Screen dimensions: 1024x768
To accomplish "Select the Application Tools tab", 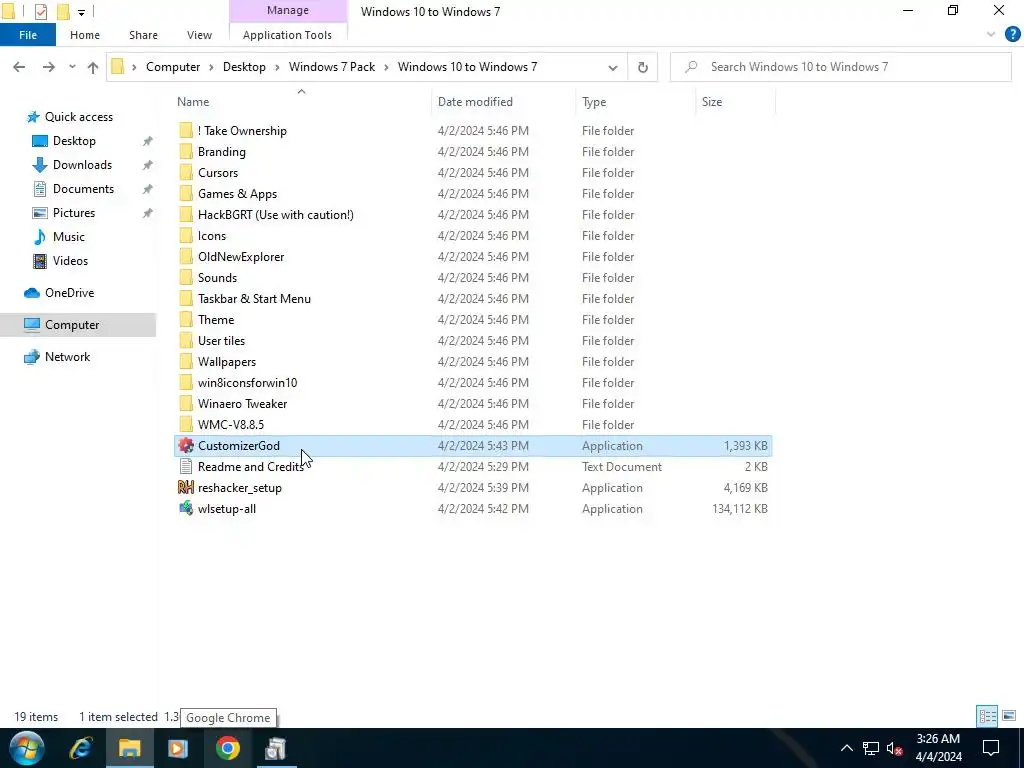I will click(287, 35).
